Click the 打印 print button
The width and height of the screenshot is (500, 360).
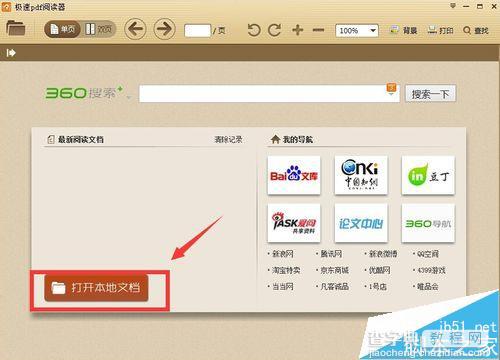click(x=440, y=31)
